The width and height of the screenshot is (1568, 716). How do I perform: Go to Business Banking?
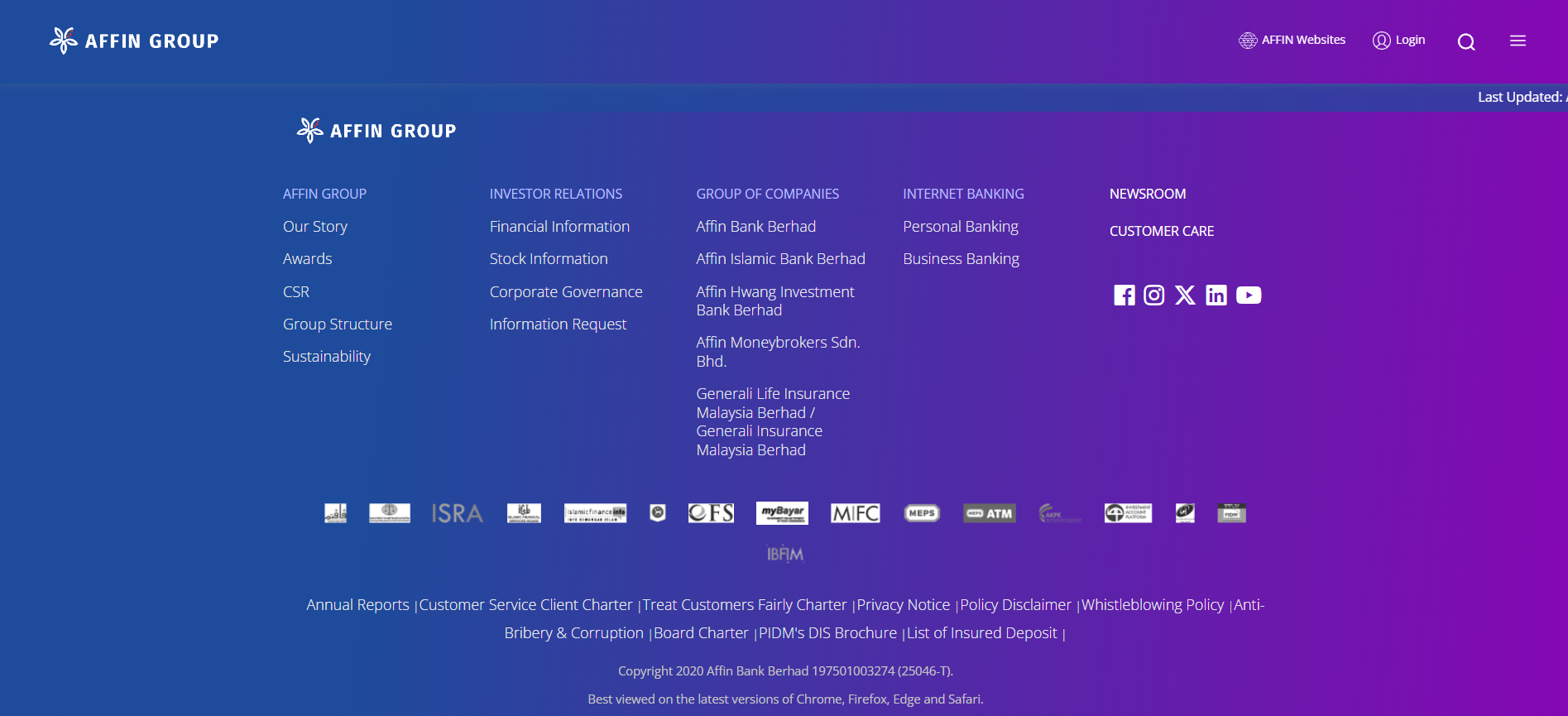961,259
